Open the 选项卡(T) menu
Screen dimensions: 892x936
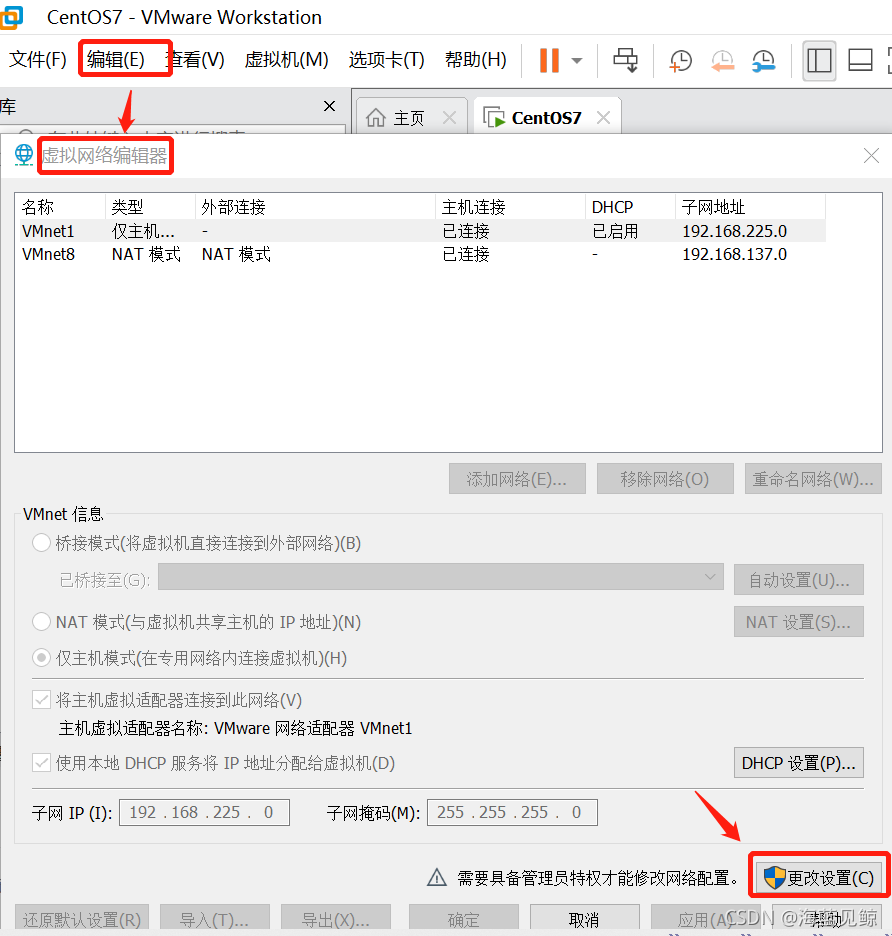point(386,60)
